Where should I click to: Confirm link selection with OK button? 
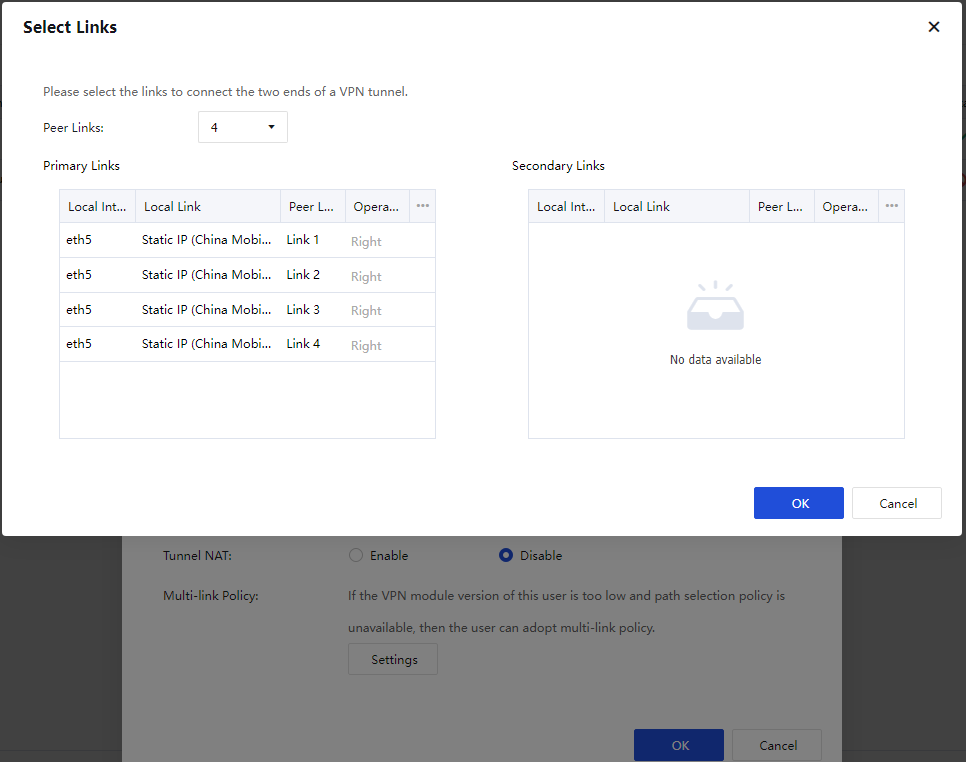point(798,503)
